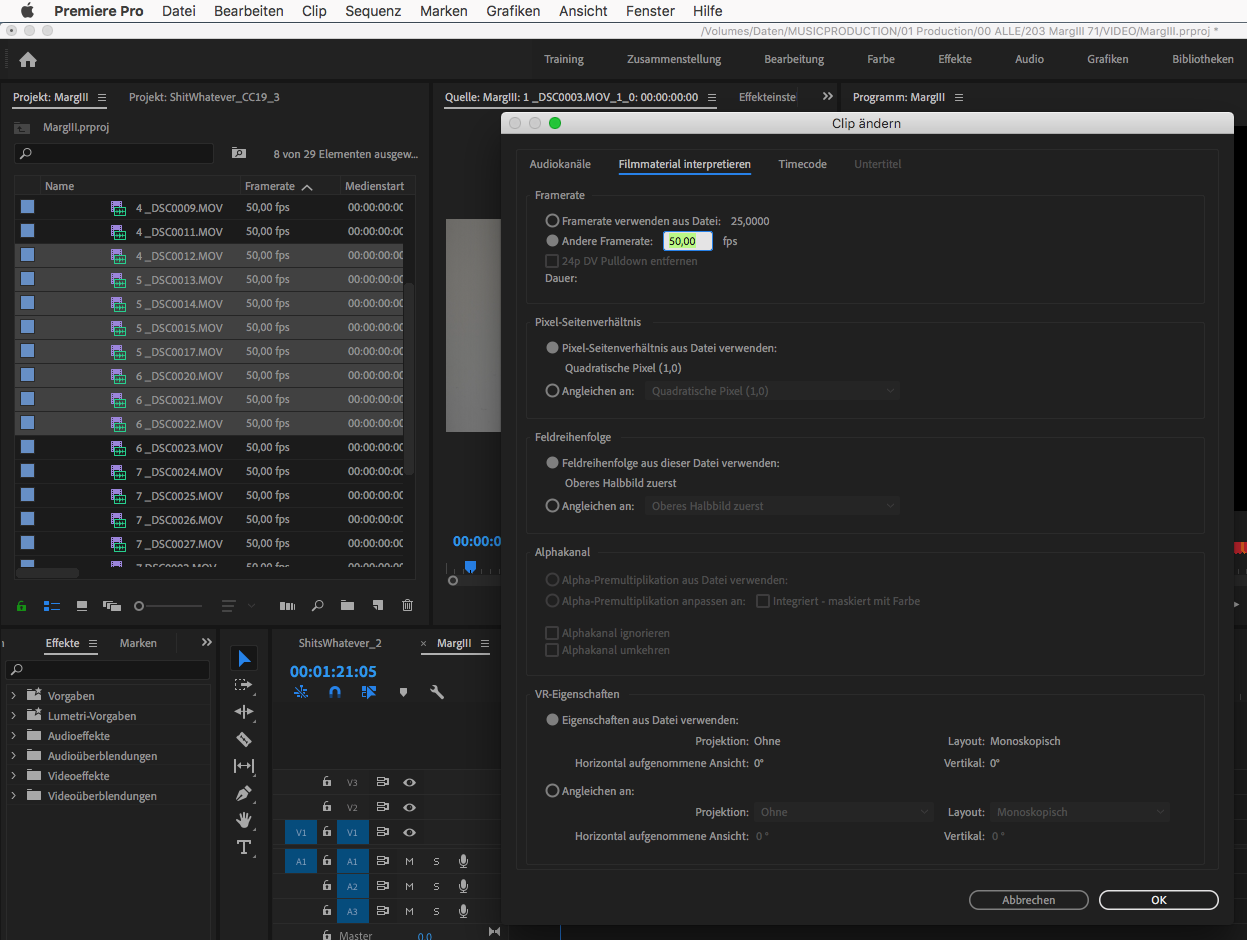This screenshot has height=940, width=1247.
Task: Expand the Videoeffekte folder
Action: pos(14,776)
